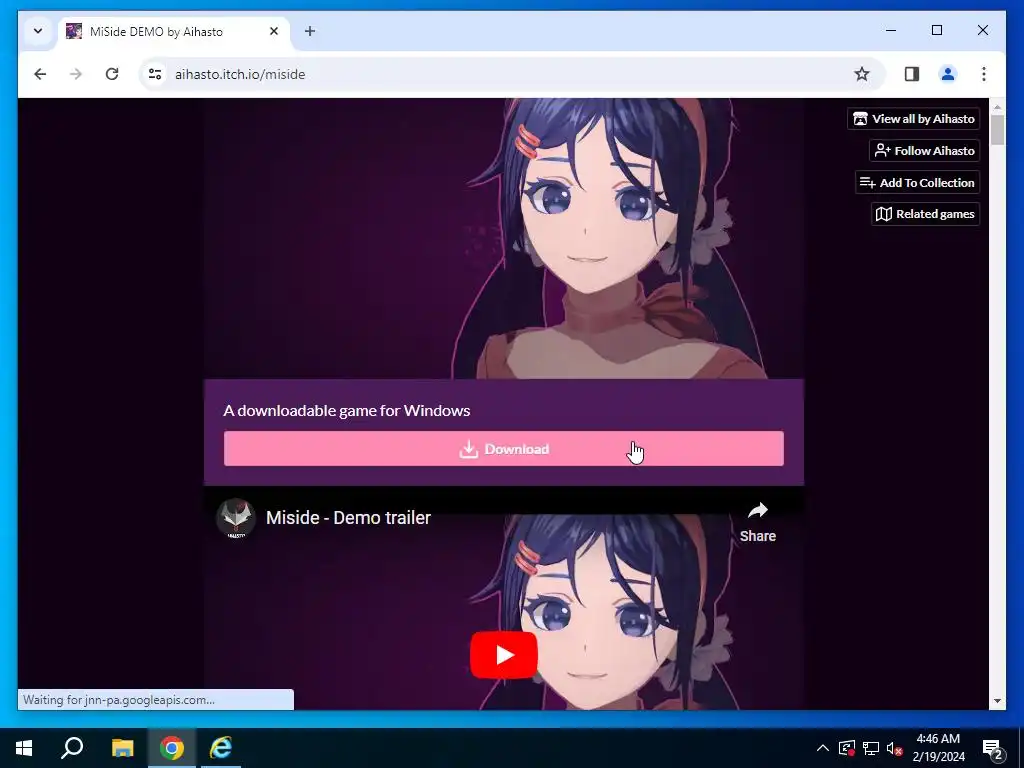Close the MiSide DEMO tab
The image size is (1024, 768).
click(274, 31)
